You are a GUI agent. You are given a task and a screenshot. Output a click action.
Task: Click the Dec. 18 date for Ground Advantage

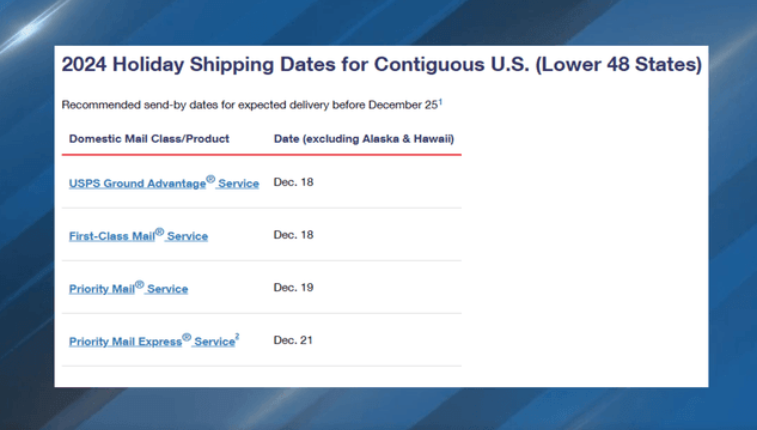pyautogui.click(x=293, y=182)
